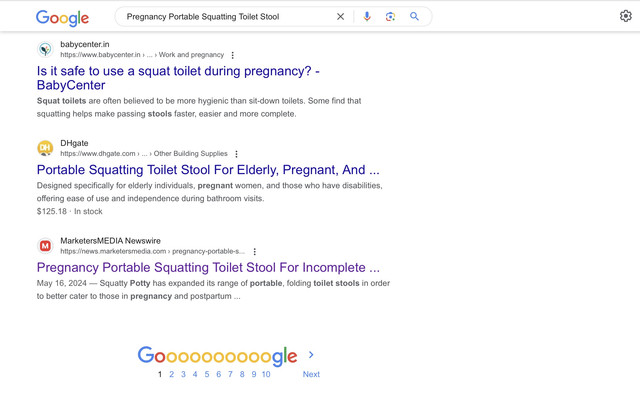Open Google Lens image search
This screenshot has height=405, width=640.
tap(390, 16)
